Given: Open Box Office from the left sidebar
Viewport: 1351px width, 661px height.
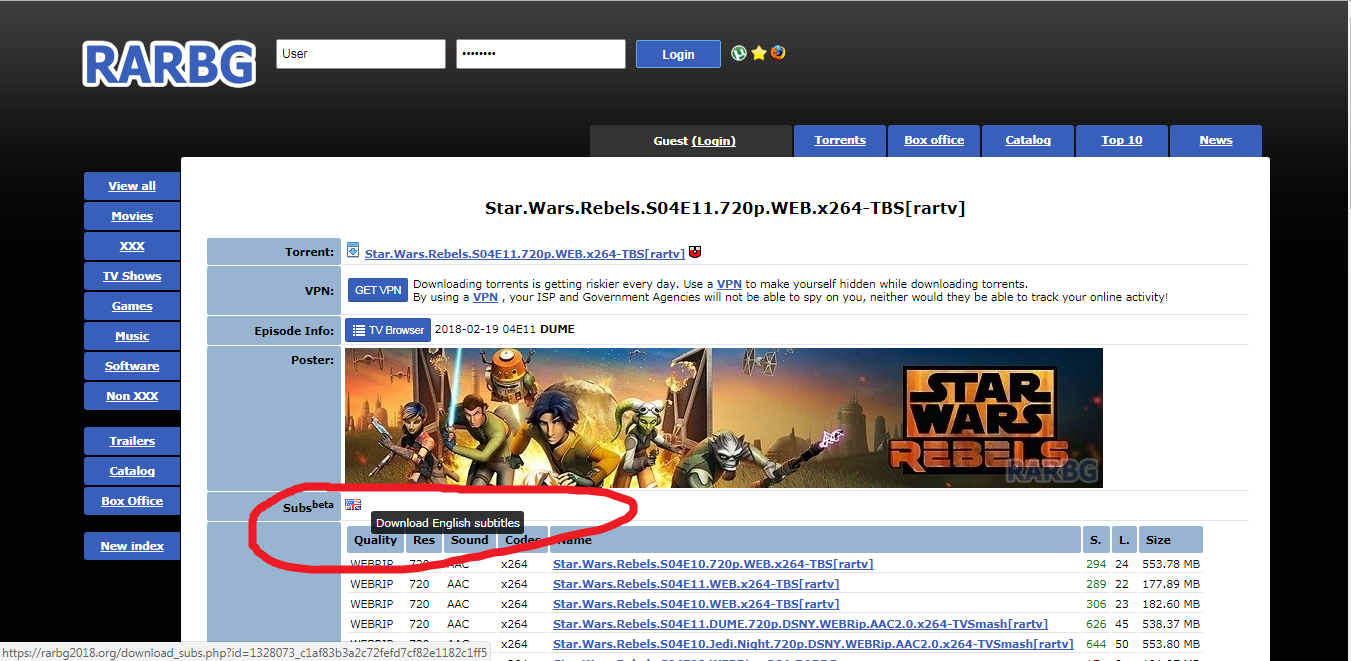Looking at the screenshot, I should pyautogui.click(x=132, y=501).
